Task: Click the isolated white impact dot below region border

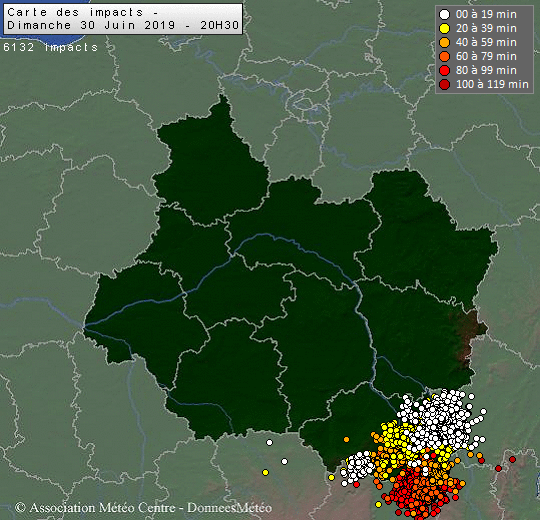Action: coord(269,443)
